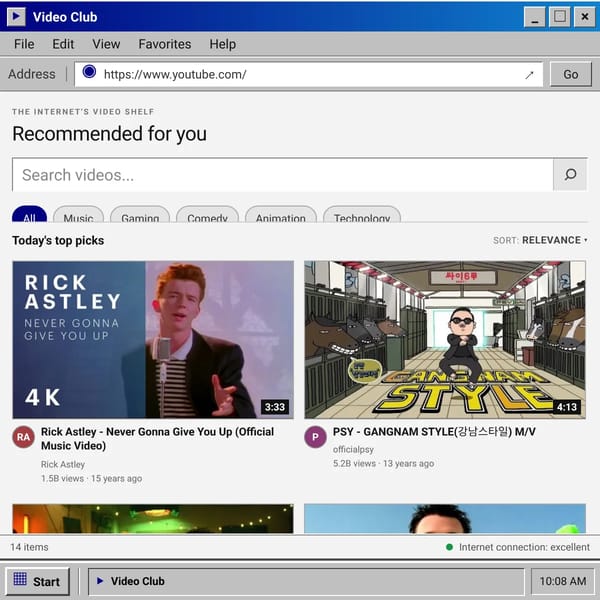Click the 10:08 AM taskbar clock
Image resolution: width=600 pixels, height=600 pixels.
563,581
